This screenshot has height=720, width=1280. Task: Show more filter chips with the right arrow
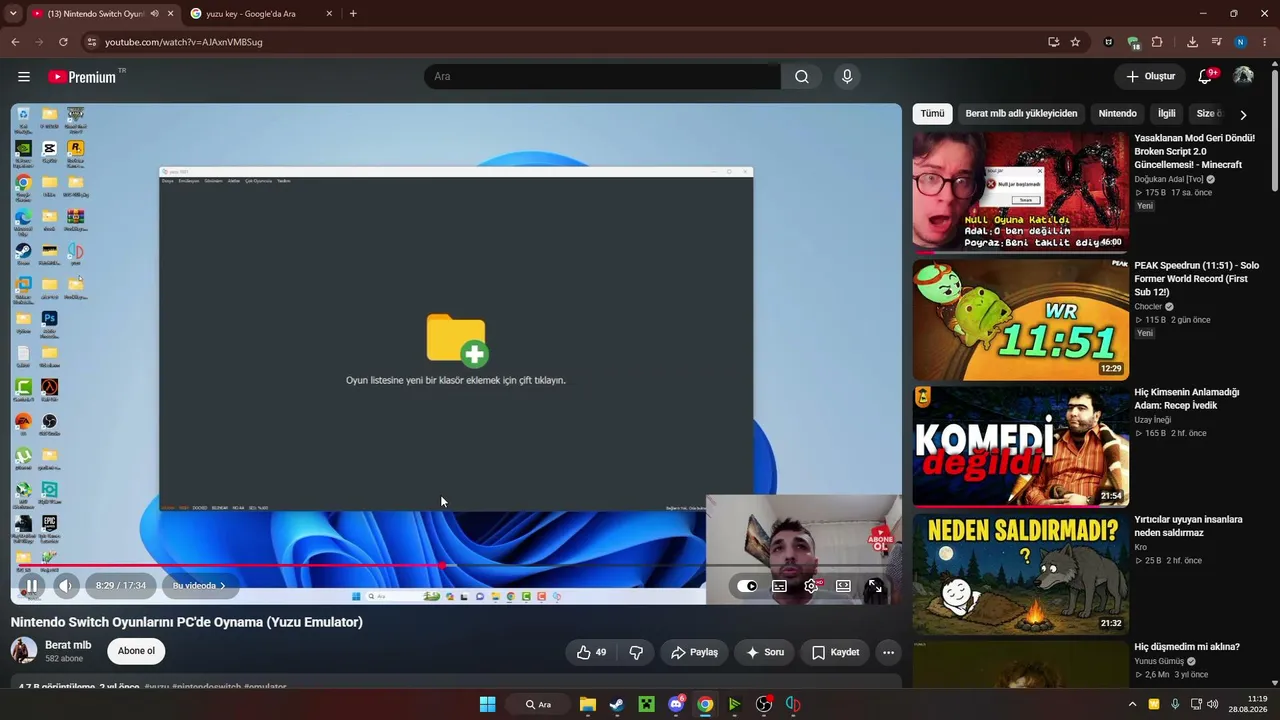click(x=1243, y=114)
